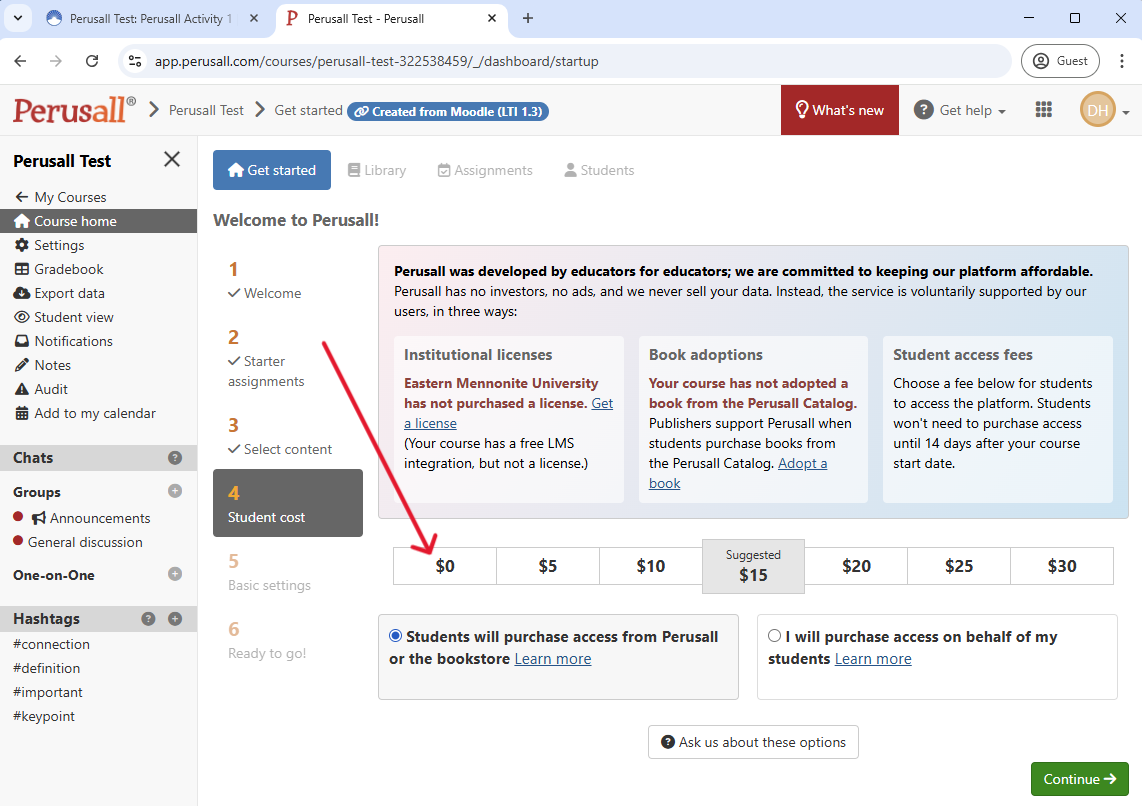Click the plus icon to add a hashtag
Viewport: 1142px width, 806px height.
(x=175, y=619)
